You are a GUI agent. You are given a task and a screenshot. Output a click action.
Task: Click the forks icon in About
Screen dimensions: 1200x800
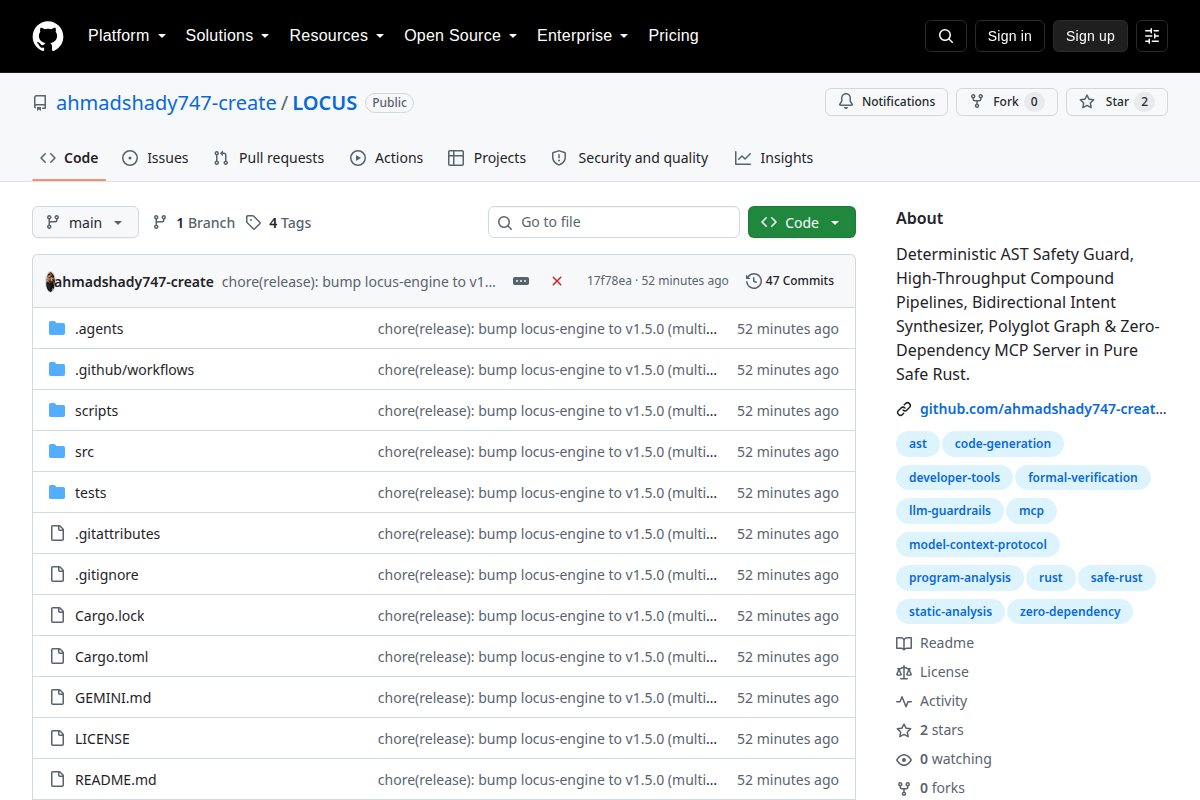tap(904, 788)
